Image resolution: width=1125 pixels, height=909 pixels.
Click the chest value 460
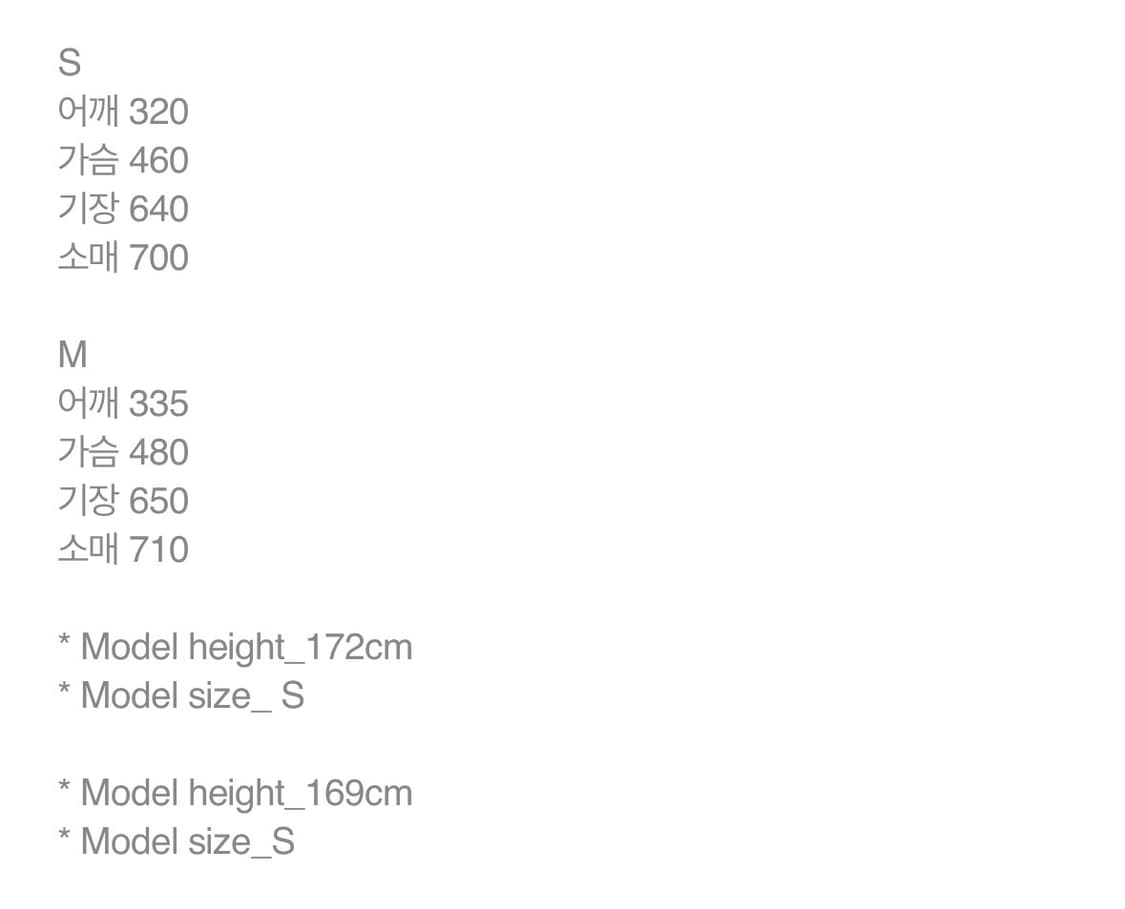tap(158, 161)
